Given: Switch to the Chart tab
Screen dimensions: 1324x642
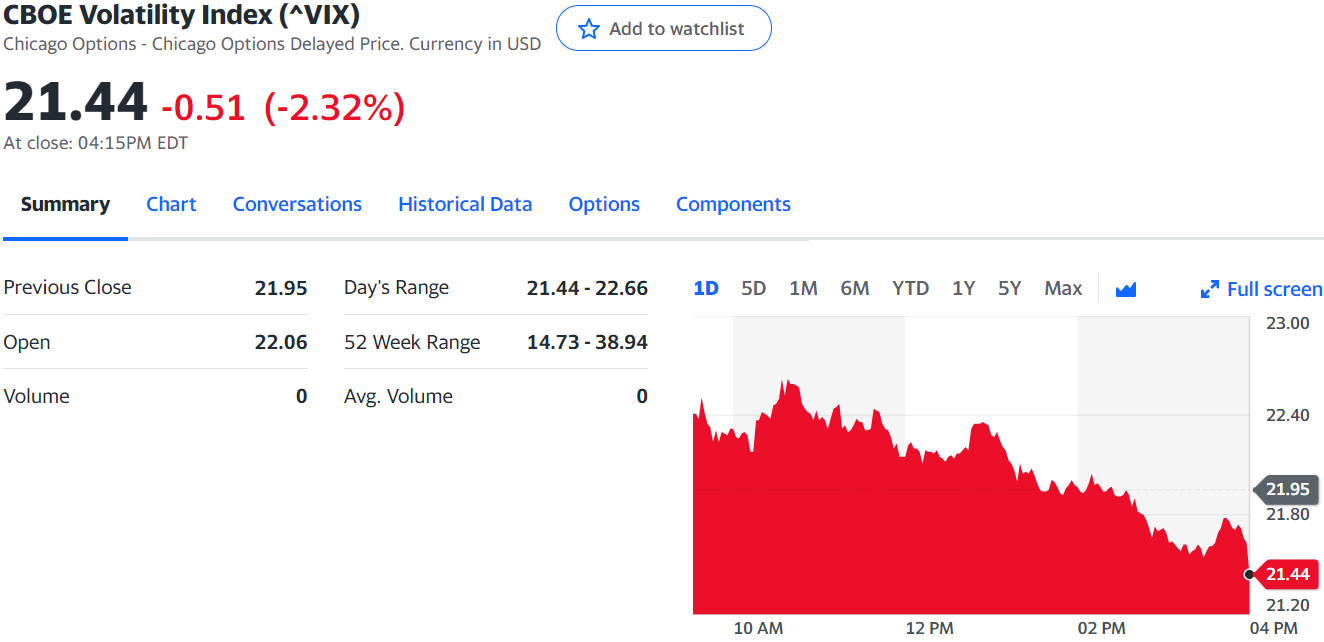Looking at the screenshot, I should [x=171, y=204].
